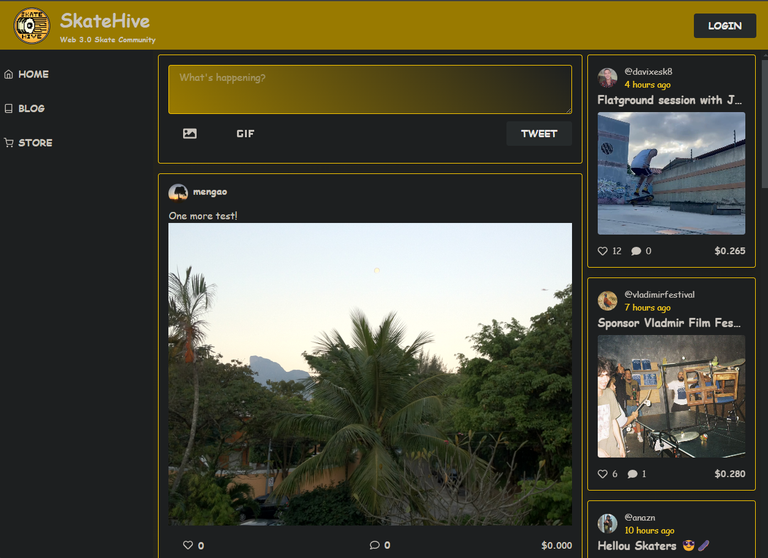Open comments on the mengao post
The height and width of the screenshot is (558, 768).
[375, 545]
